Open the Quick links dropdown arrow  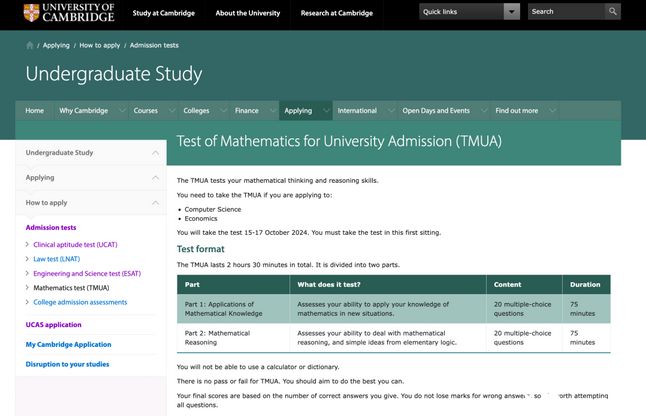pos(511,12)
